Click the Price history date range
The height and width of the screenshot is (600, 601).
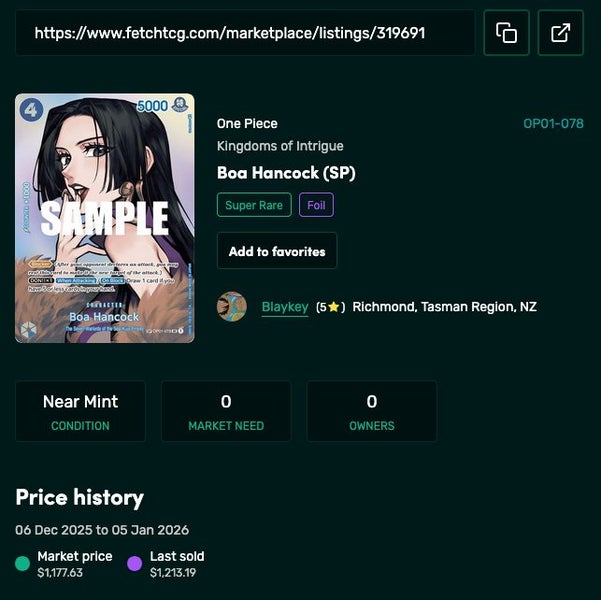[x=102, y=530]
